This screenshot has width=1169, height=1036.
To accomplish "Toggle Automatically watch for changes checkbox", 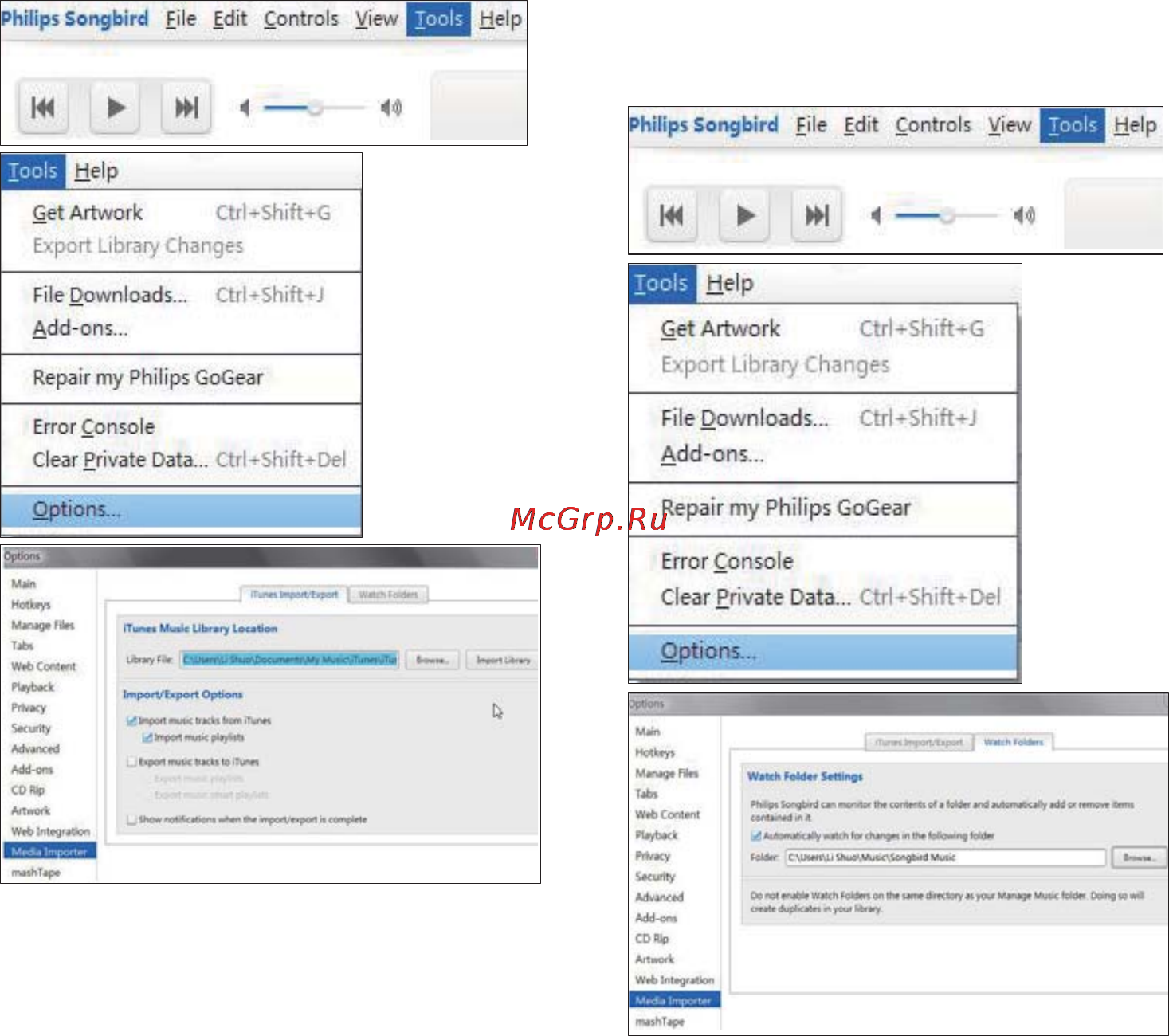I will point(756,836).
